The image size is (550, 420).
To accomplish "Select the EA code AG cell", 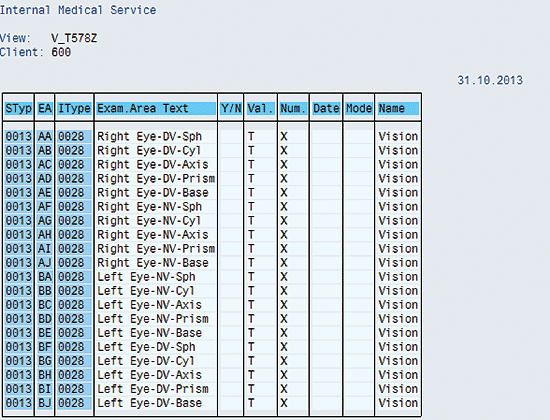I will point(45,221).
